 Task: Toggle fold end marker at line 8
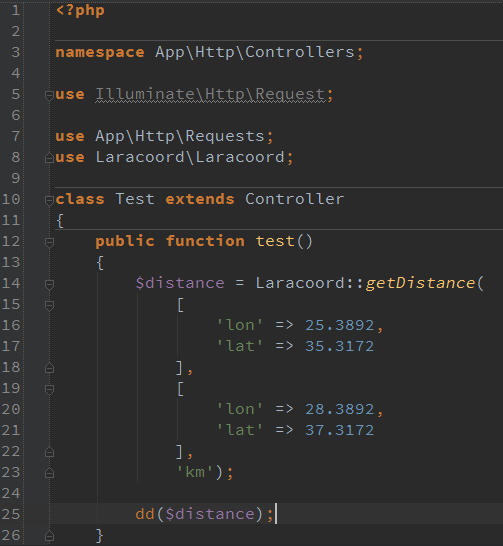49,158
